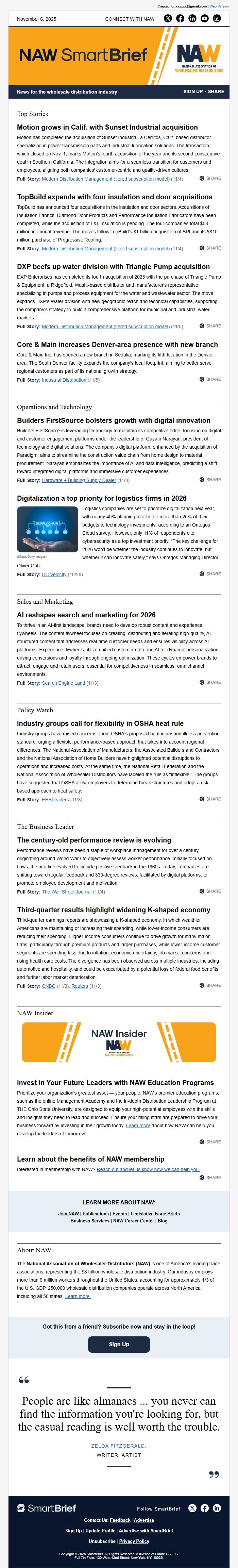Select SIGN UP in the dark header bar
This screenshot has height=1568, width=238.
193,91
